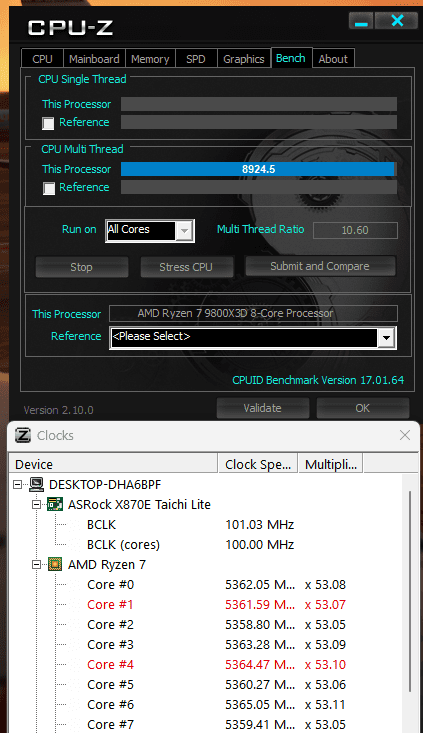This screenshot has width=423, height=733.
Task: Select the BCLK (cores) row
Action: pyautogui.click(x=206, y=545)
